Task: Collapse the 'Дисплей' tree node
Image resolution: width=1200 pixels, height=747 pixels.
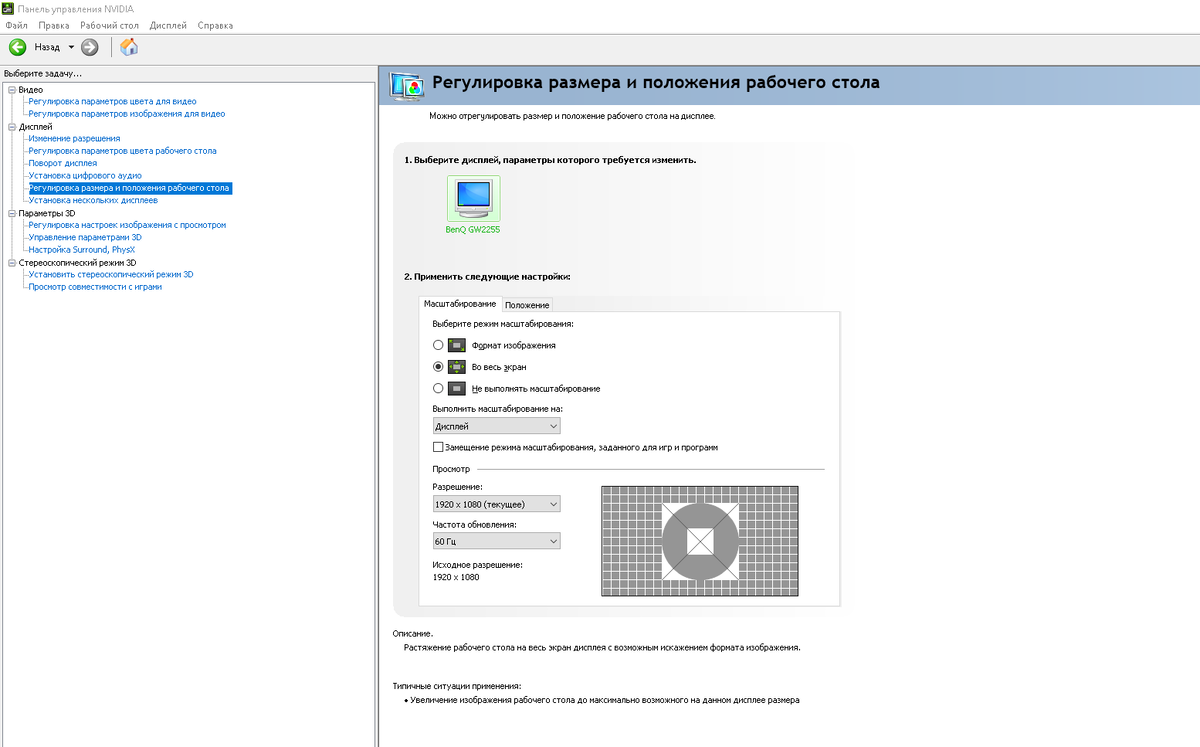Action: 12,127
